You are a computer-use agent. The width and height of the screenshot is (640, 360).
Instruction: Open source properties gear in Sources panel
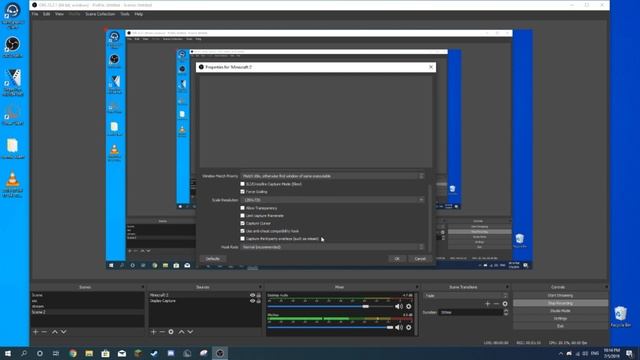171,332
